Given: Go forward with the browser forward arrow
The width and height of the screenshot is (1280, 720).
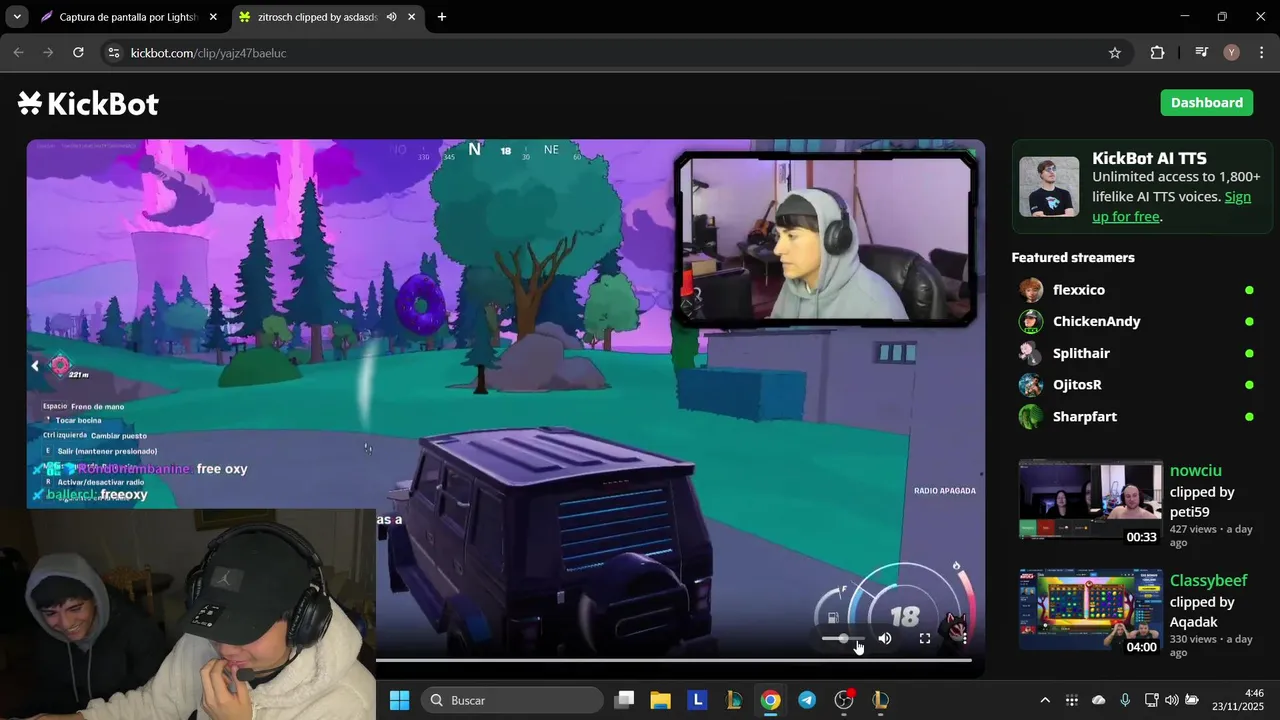Looking at the screenshot, I should 48,53.
